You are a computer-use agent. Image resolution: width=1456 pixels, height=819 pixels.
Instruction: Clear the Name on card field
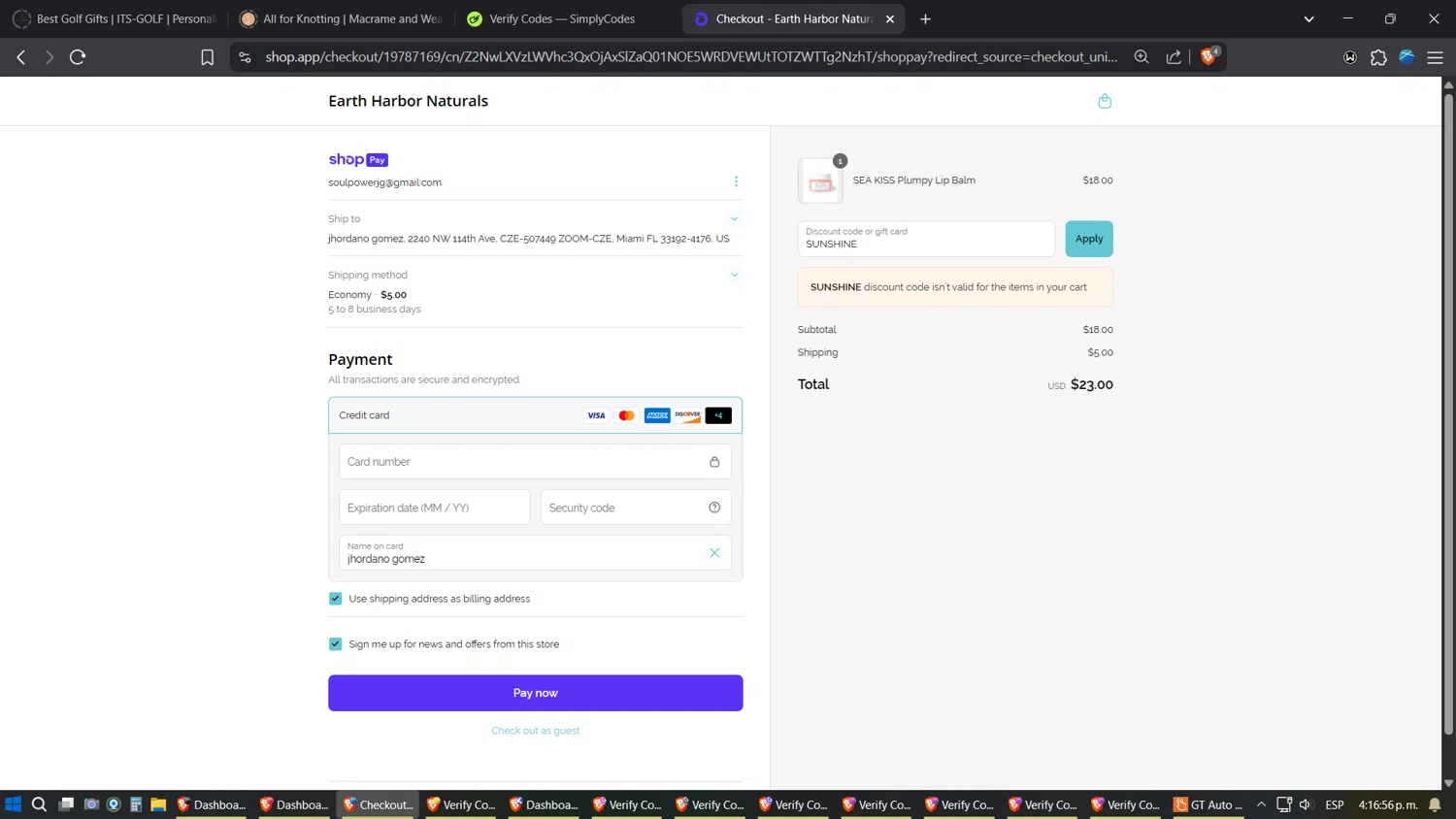[714, 553]
